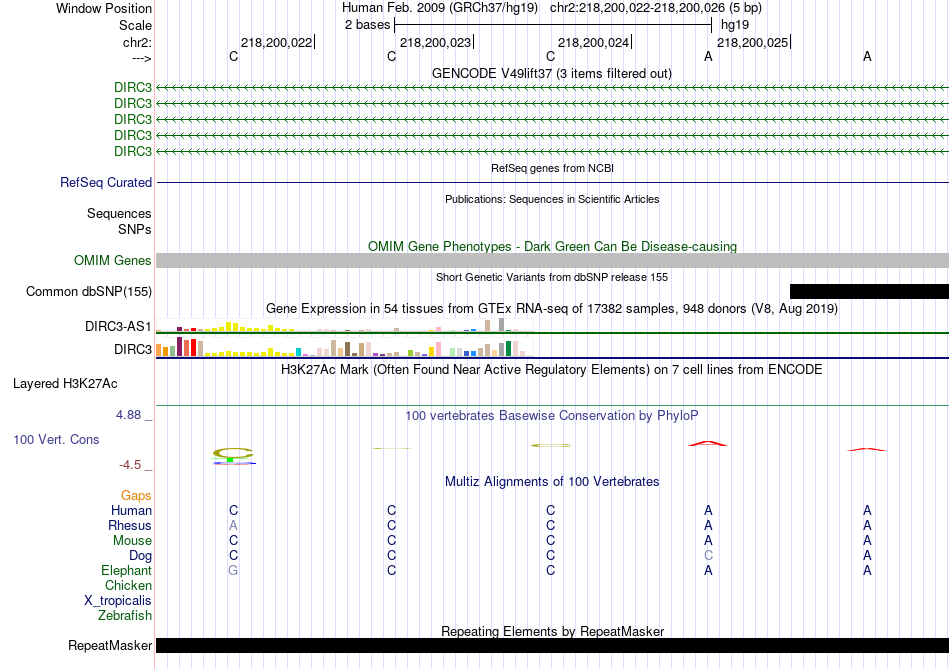The image size is (950, 669).
Task: Click the OMIM Genes track label
Action: click(x=113, y=261)
